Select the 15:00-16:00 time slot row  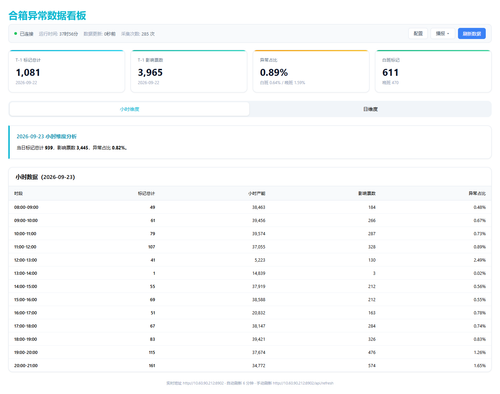pyautogui.click(x=250, y=300)
